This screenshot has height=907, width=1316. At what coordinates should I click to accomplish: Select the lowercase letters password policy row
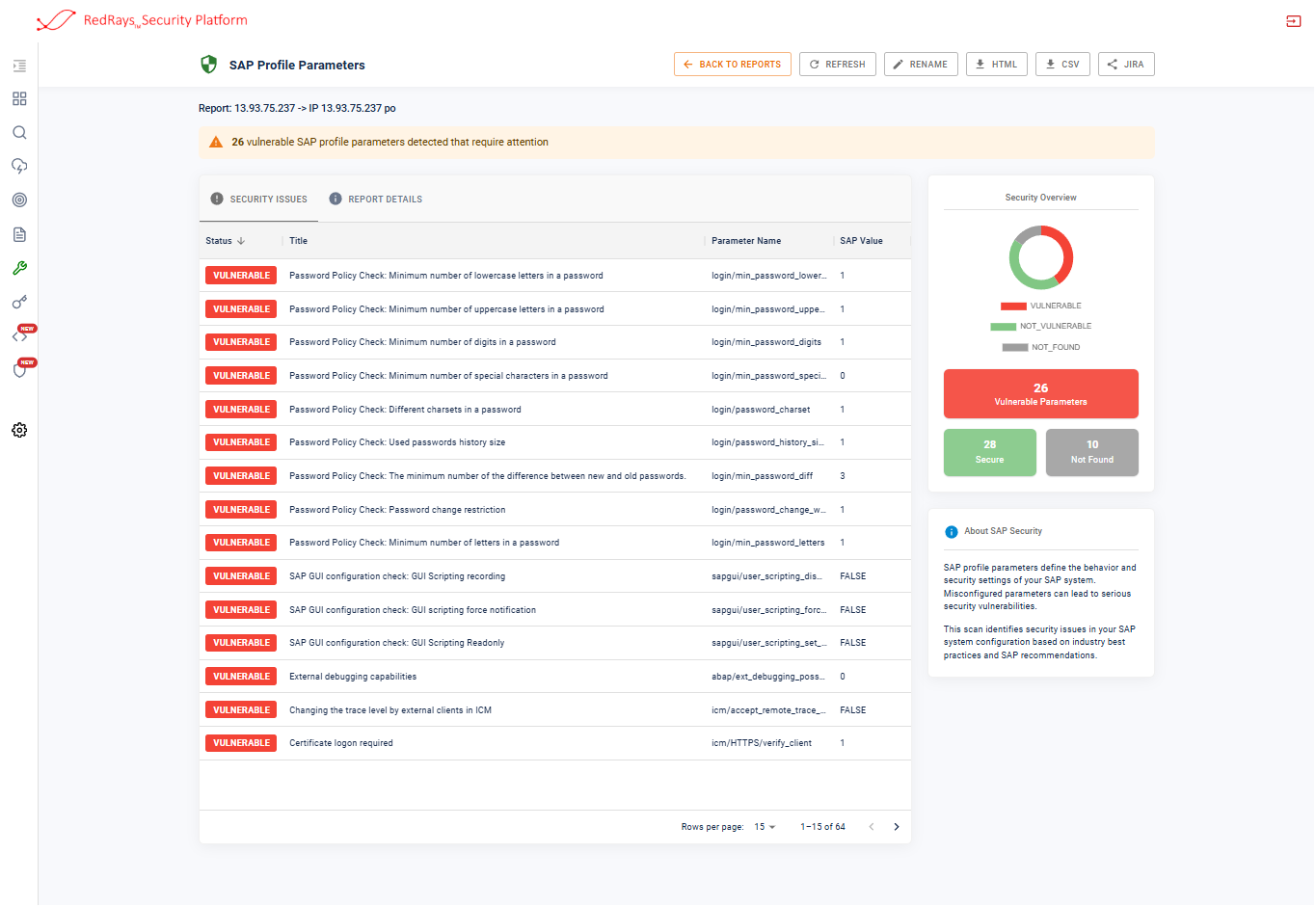(555, 276)
